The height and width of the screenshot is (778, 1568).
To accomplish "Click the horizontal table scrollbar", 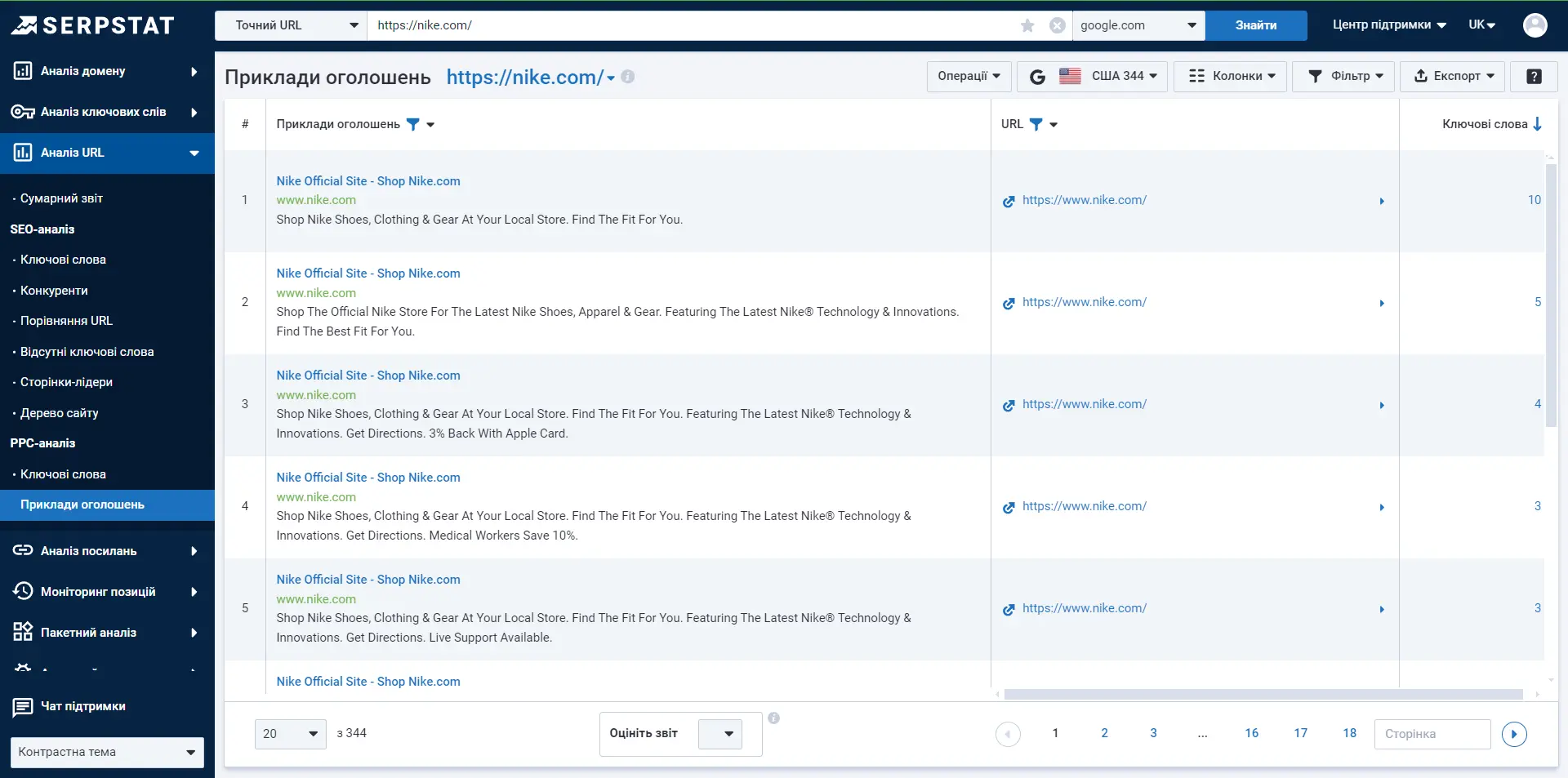I will pos(1263,695).
